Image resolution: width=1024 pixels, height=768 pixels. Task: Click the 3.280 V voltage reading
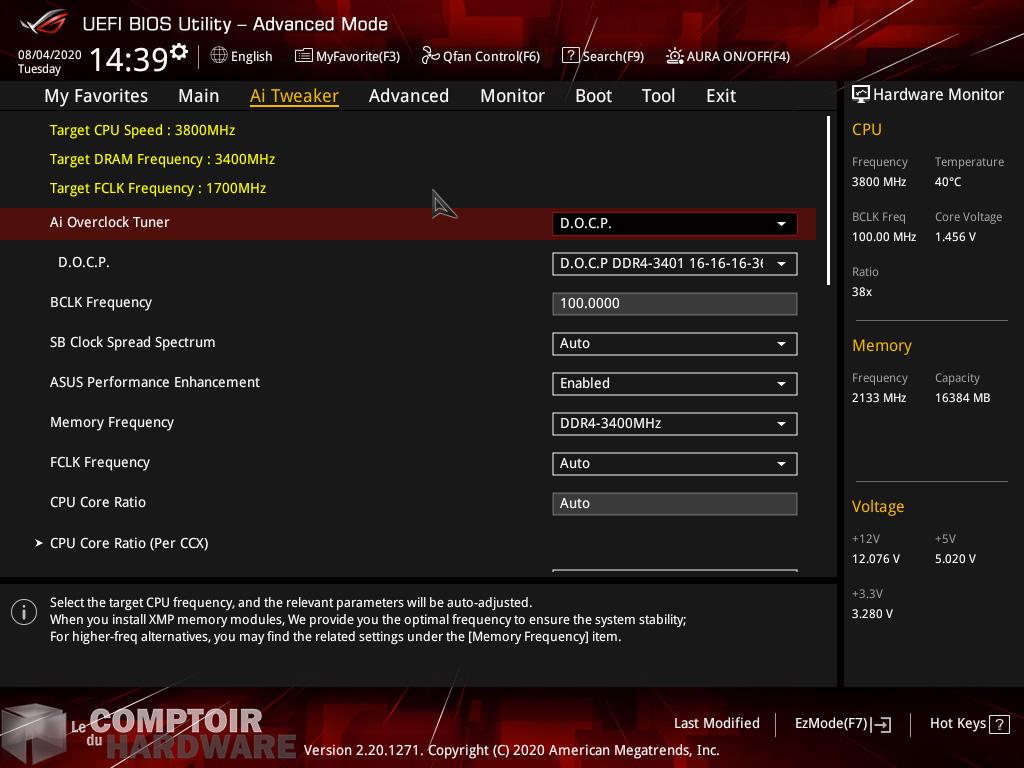[x=872, y=614]
